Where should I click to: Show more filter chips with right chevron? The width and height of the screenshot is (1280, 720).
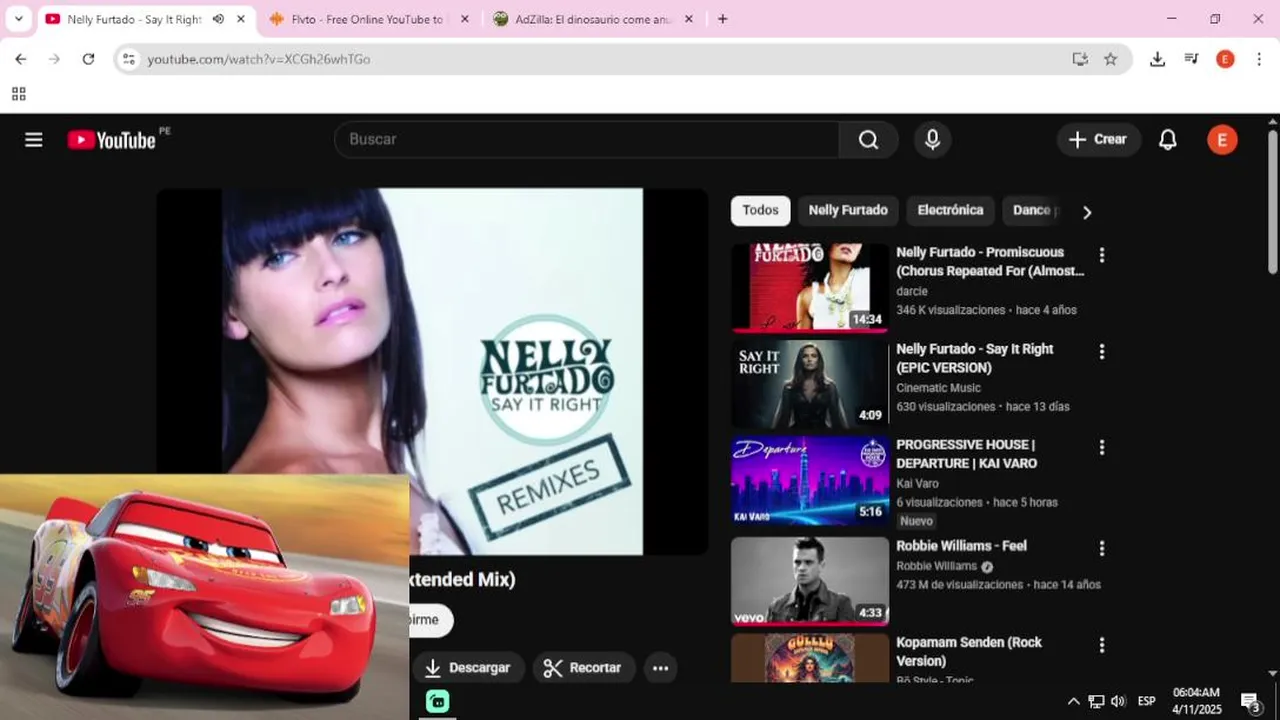tap(1087, 212)
